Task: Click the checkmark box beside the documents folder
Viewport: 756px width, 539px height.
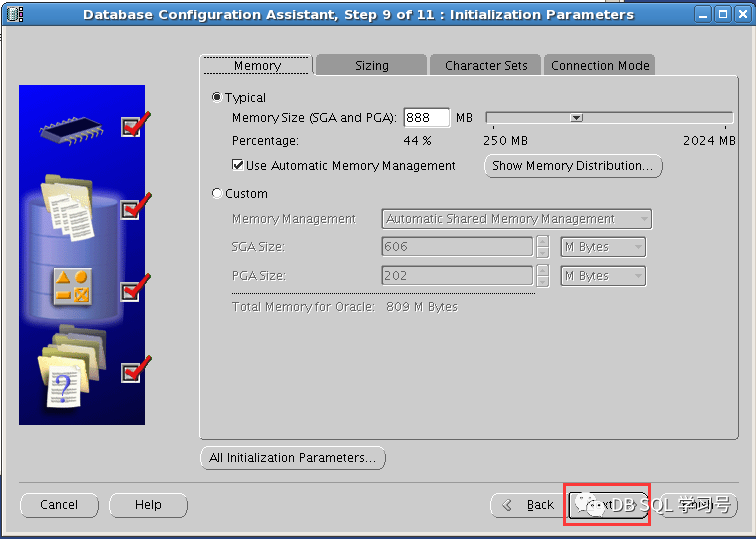Action: tap(131, 210)
